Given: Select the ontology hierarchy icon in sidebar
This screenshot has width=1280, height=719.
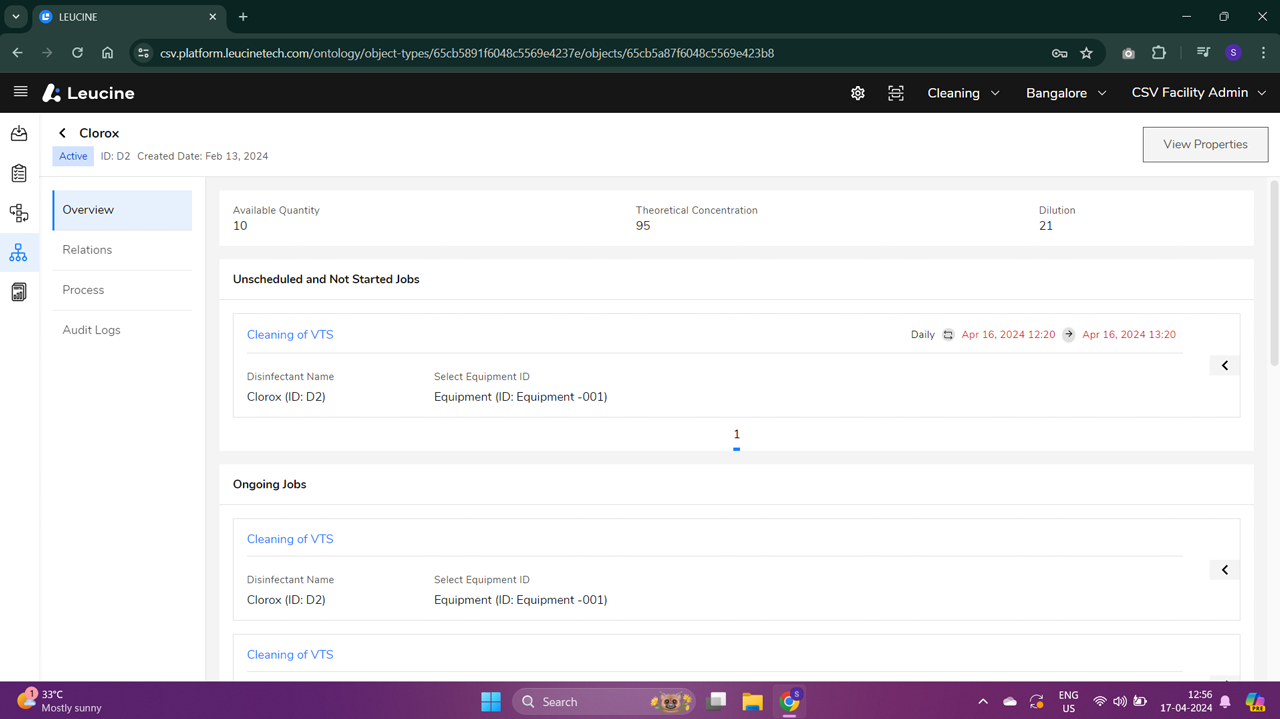Looking at the screenshot, I should [x=19, y=253].
